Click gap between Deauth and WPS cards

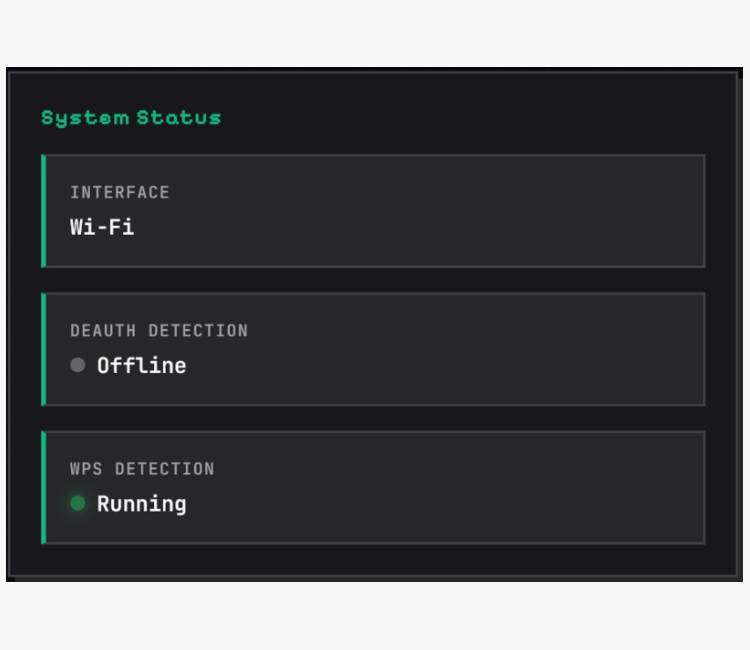[x=372, y=418]
